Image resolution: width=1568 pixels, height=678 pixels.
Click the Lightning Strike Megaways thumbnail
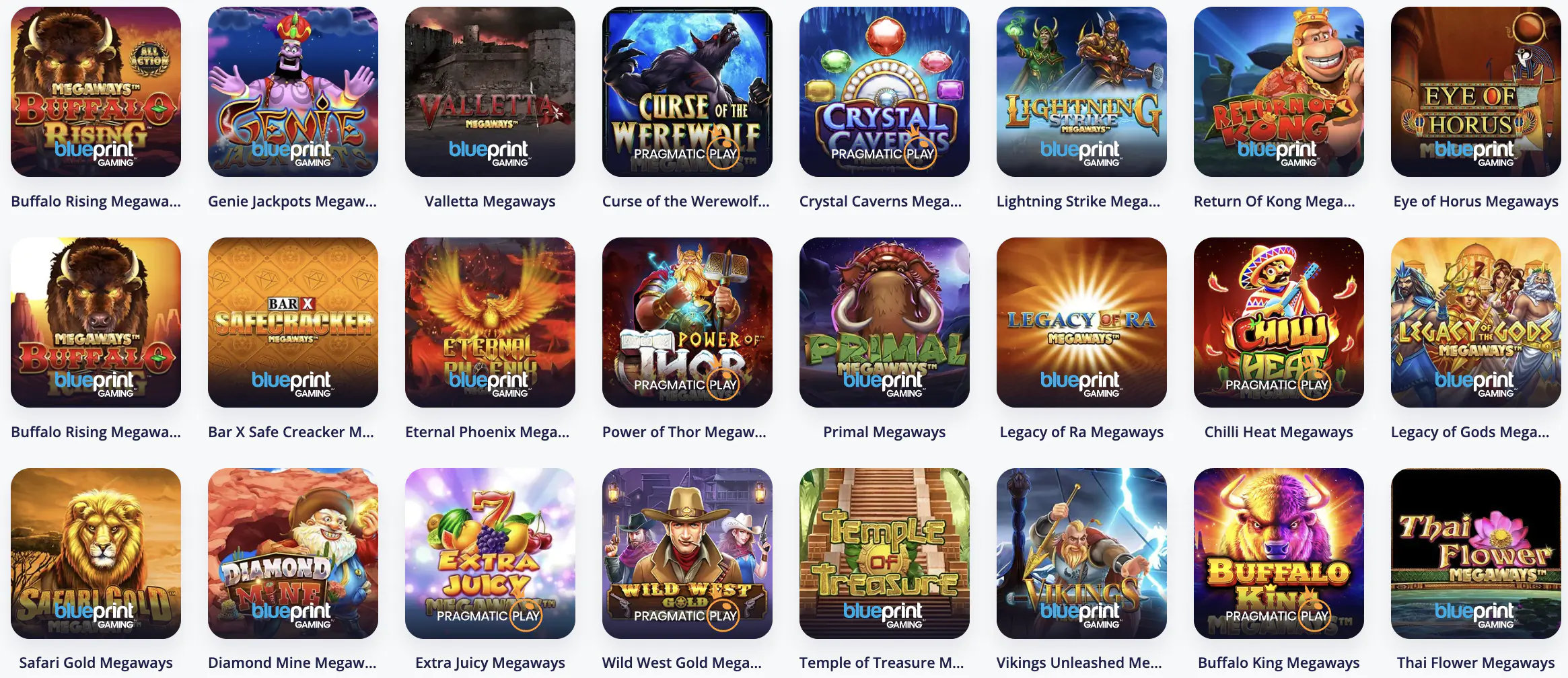tap(1081, 92)
